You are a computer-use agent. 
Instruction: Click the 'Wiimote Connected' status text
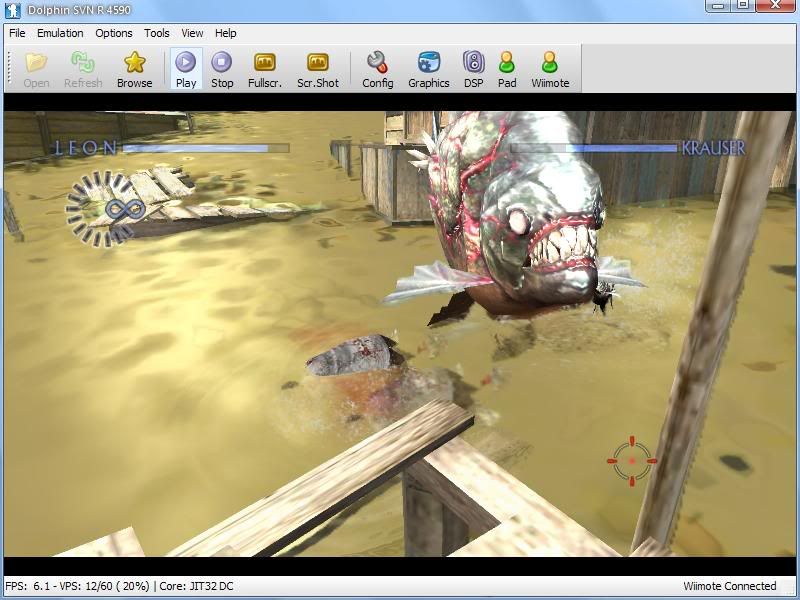point(730,586)
